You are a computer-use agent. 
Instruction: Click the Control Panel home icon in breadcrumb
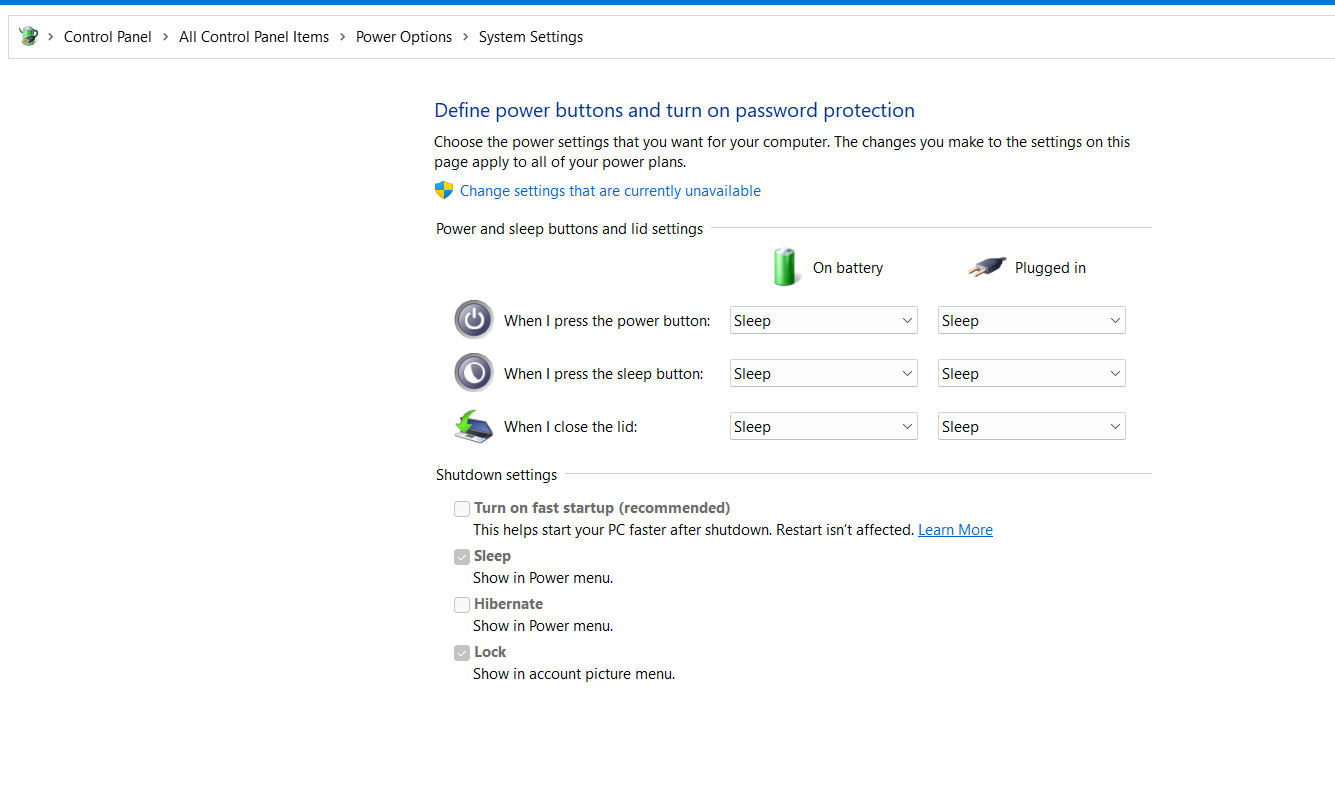pos(29,36)
